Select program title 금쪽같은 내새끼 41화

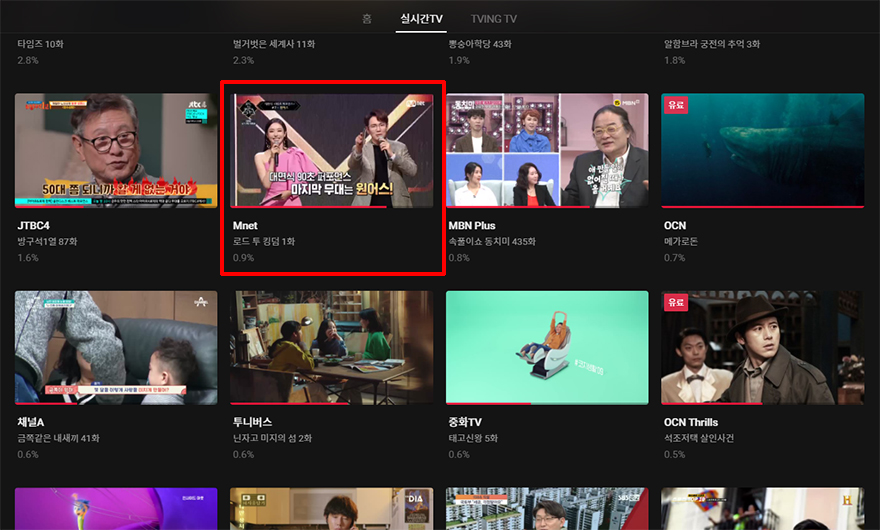(58, 438)
